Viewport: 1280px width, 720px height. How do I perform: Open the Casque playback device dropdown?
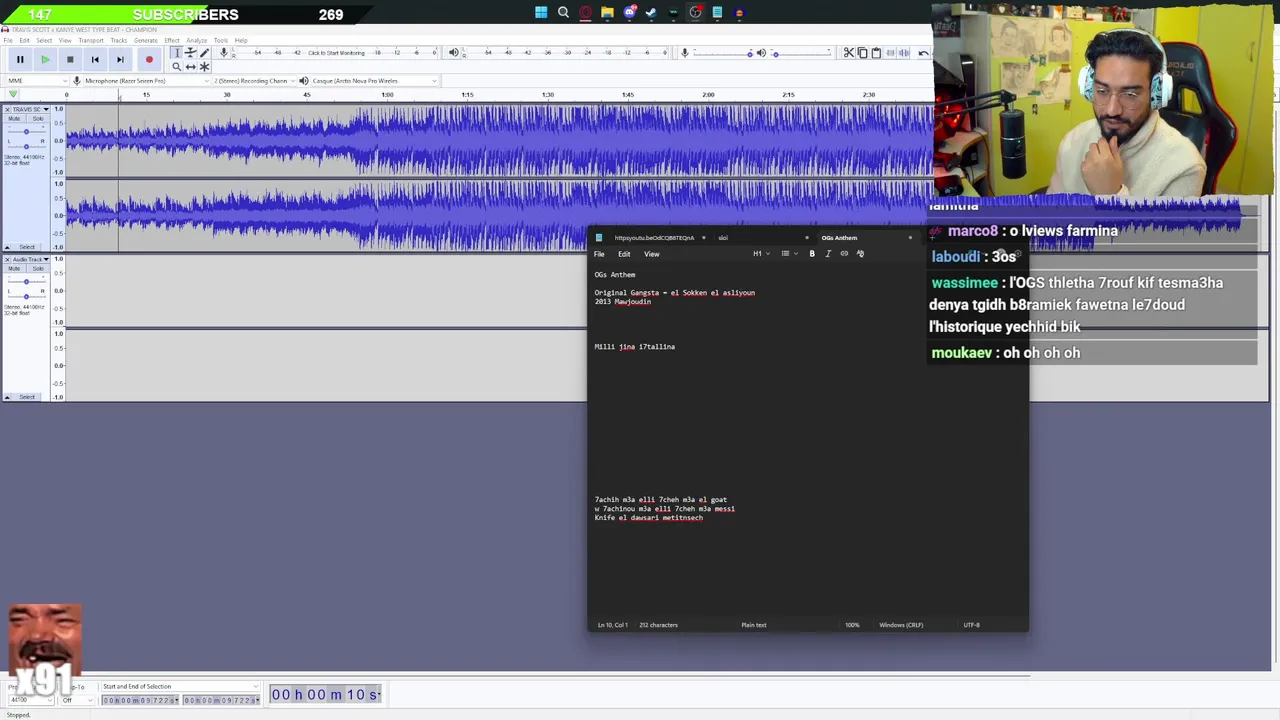click(375, 81)
